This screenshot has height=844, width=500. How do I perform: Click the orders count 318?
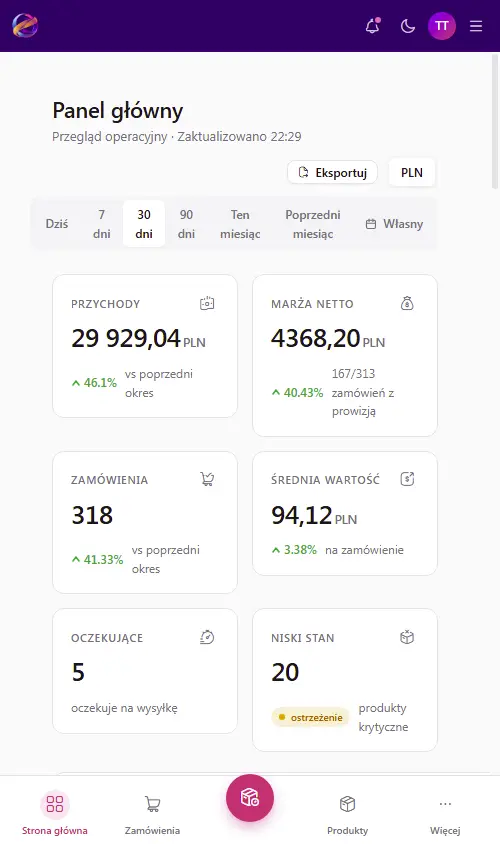[x=92, y=515]
